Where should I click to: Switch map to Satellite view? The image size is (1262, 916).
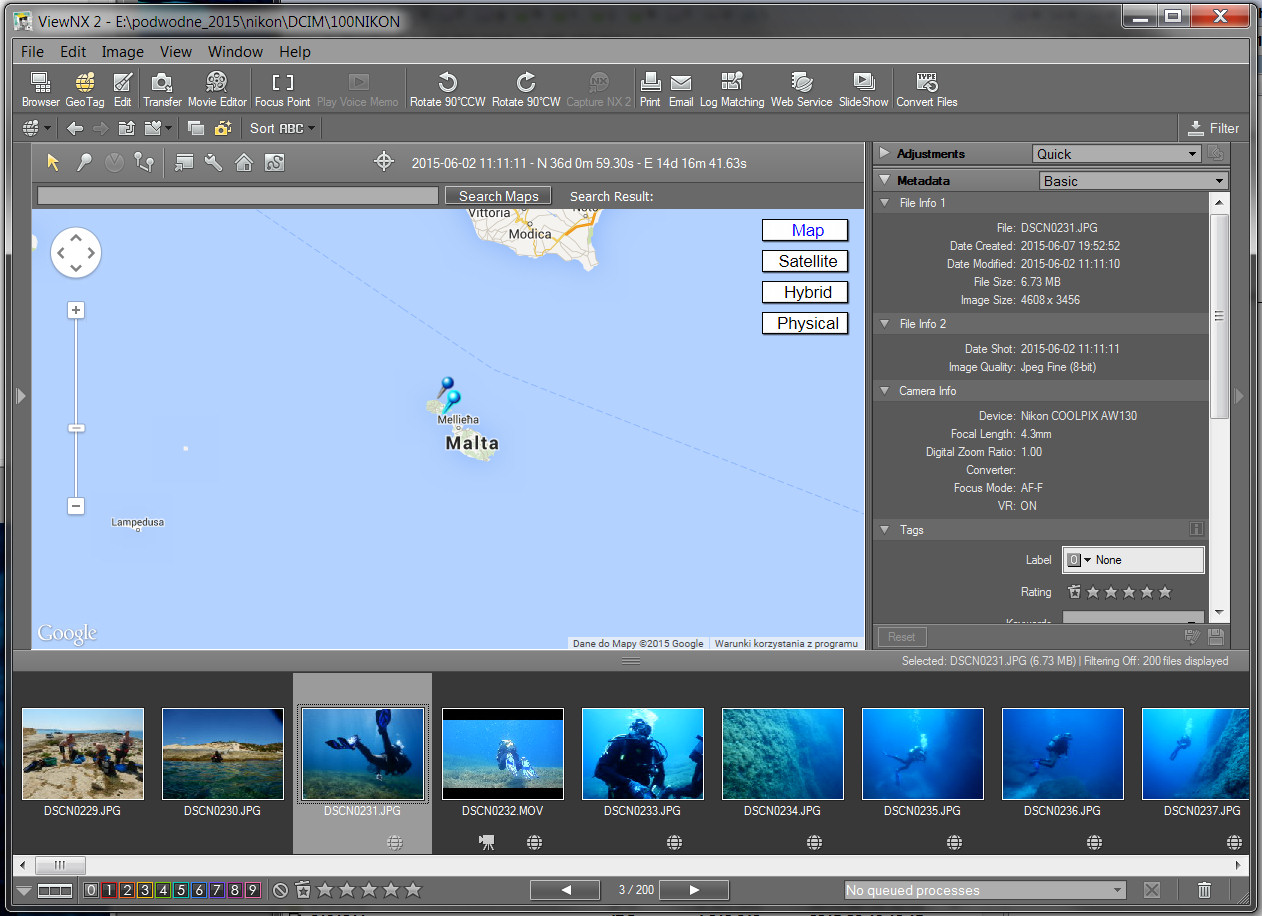805,261
